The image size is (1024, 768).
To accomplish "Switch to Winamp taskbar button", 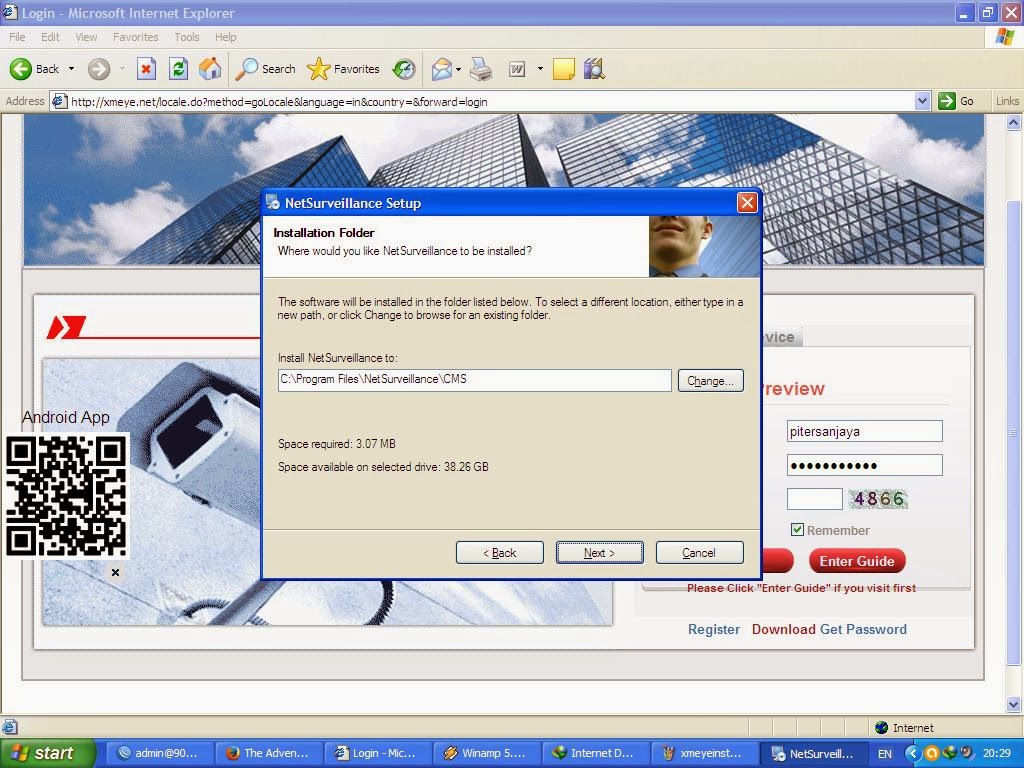I will pos(487,753).
